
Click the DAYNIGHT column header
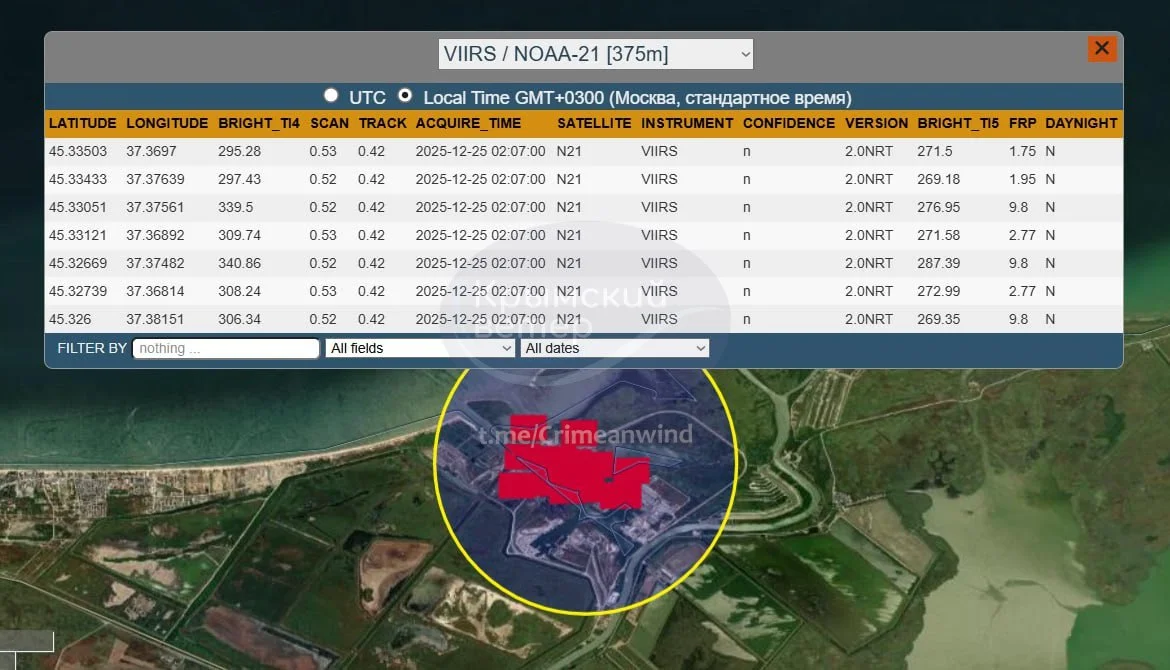[1081, 123]
